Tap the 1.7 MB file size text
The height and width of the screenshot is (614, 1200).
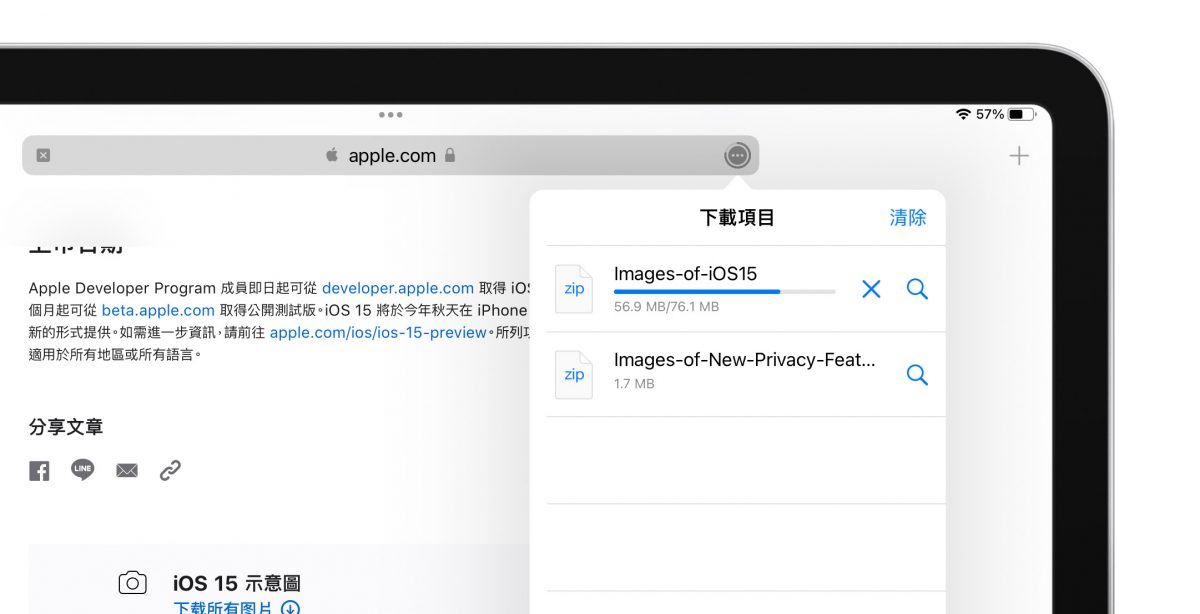pos(634,384)
